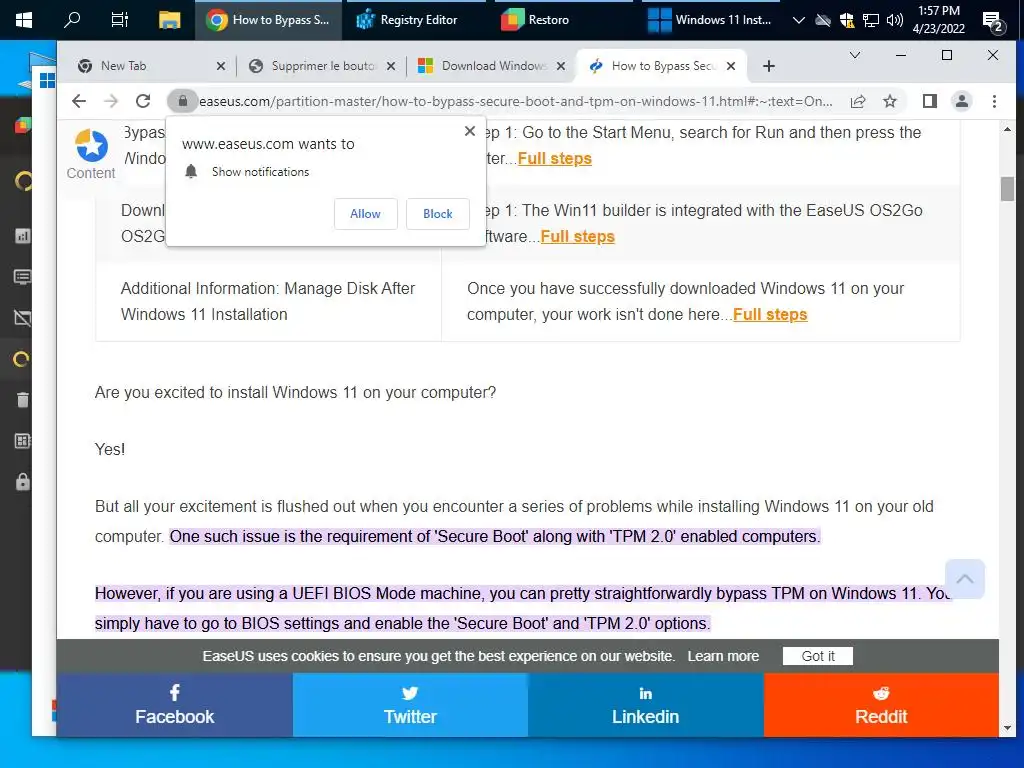Close the notification permission popup

click(x=470, y=131)
